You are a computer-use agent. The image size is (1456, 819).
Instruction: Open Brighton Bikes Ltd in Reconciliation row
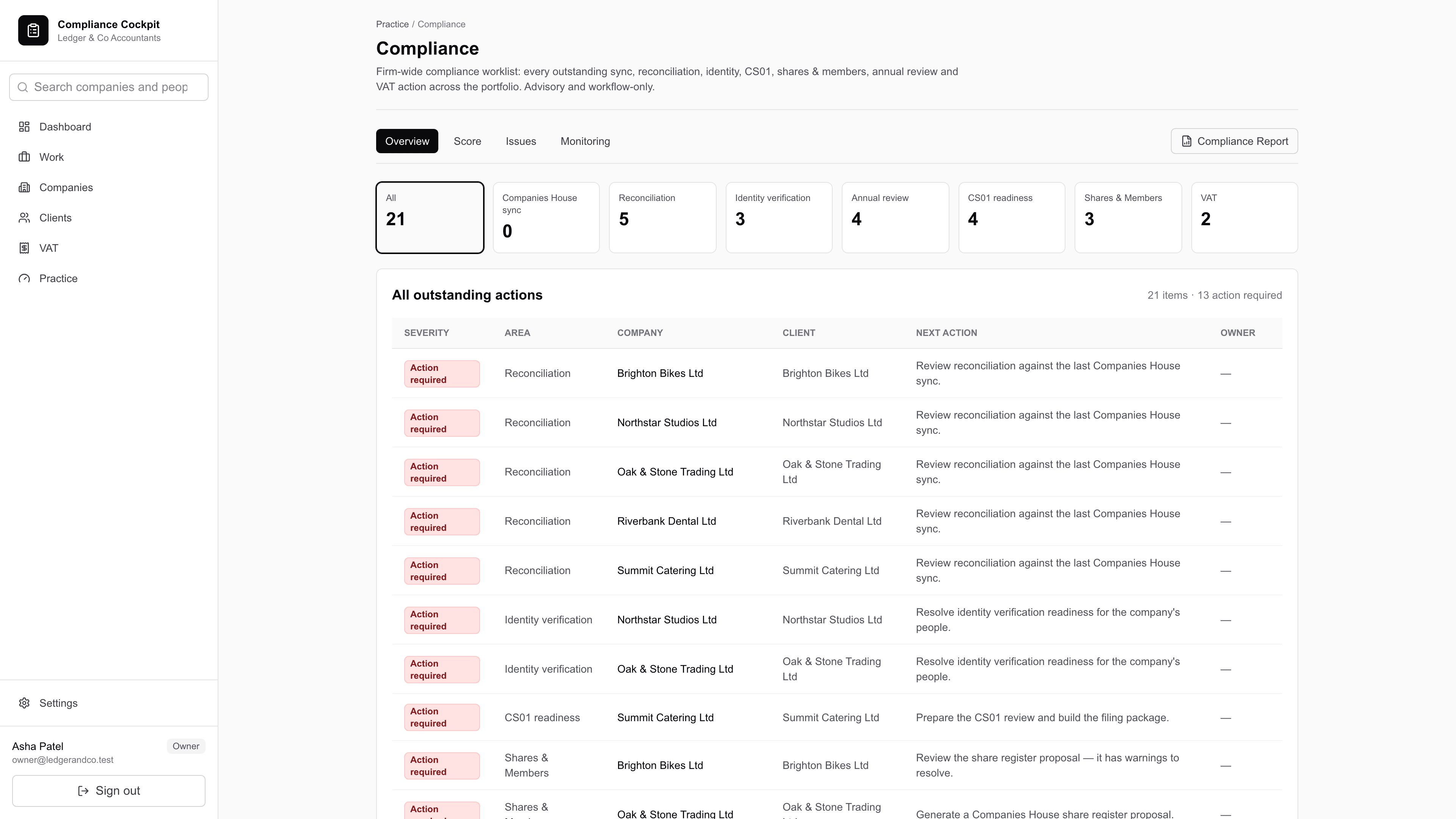[660, 373]
